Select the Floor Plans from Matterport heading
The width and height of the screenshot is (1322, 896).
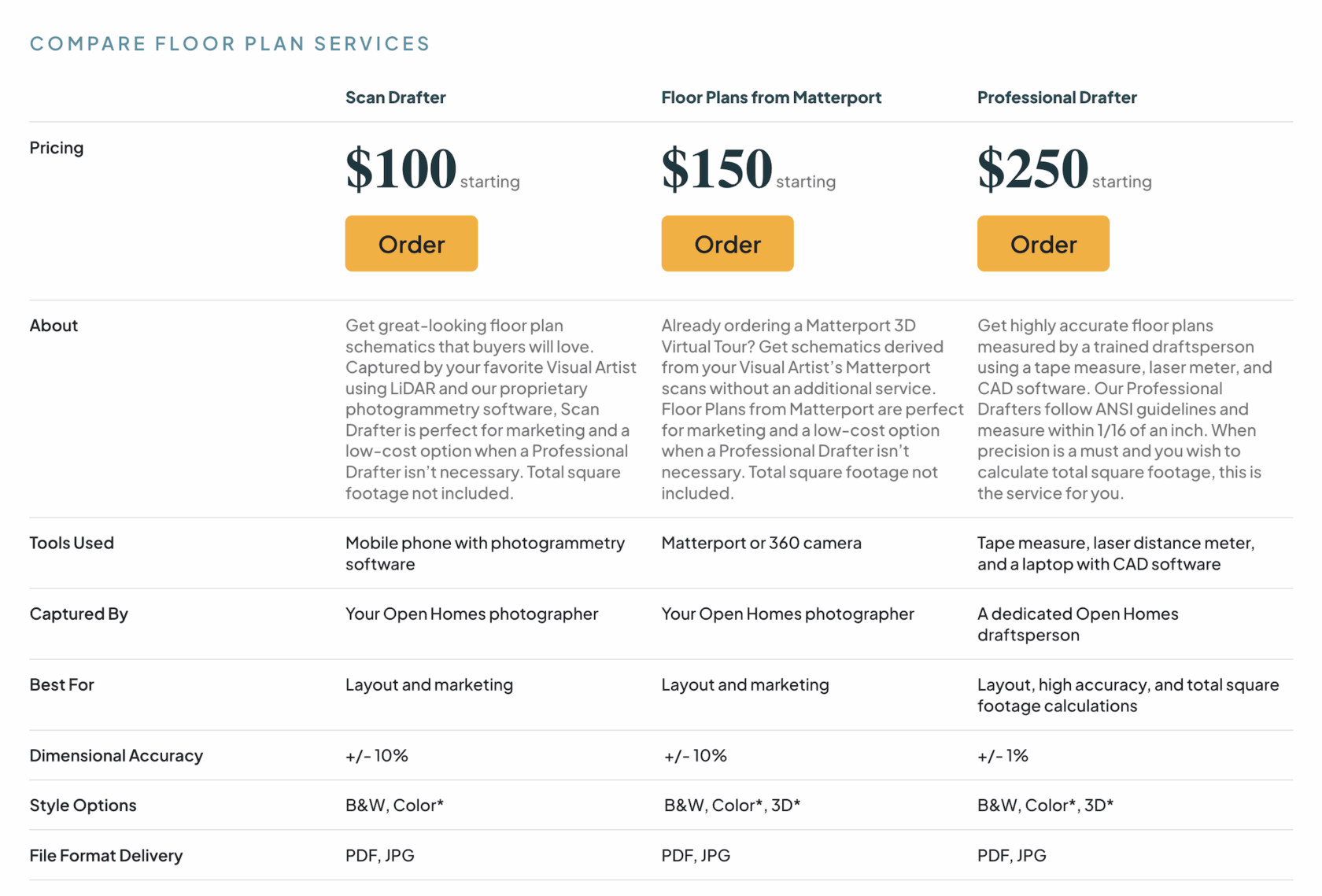[770, 98]
